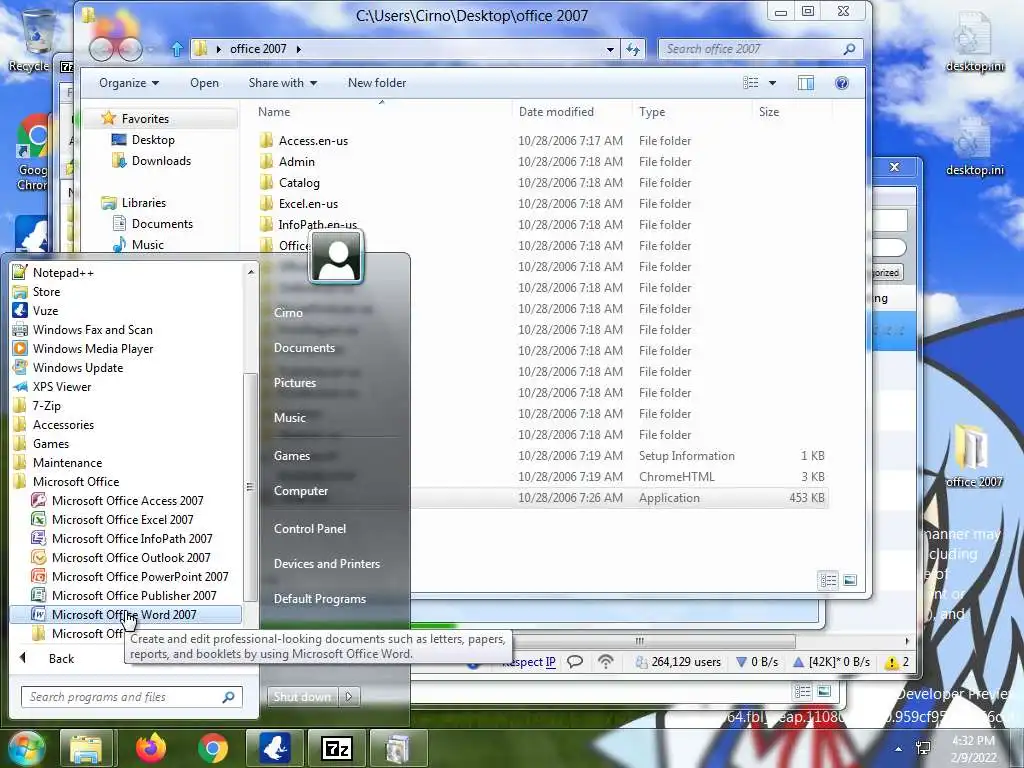Click Open in the Explorer toolbar

coord(204,83)
